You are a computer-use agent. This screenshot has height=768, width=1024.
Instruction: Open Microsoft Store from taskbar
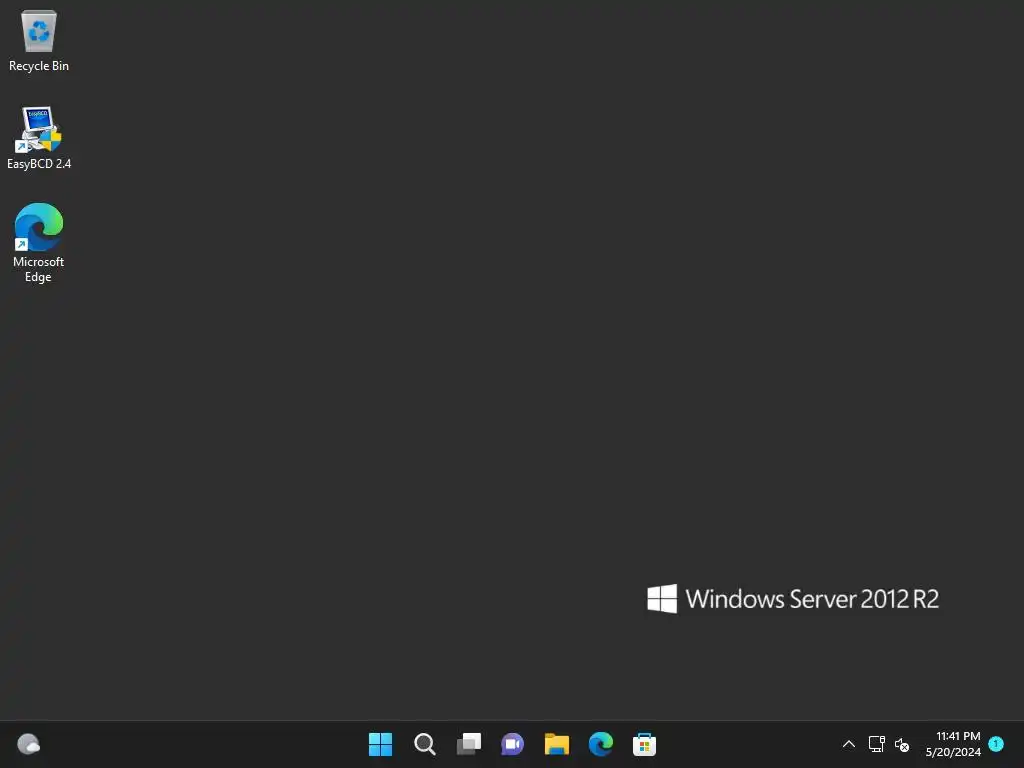point(645,744)
